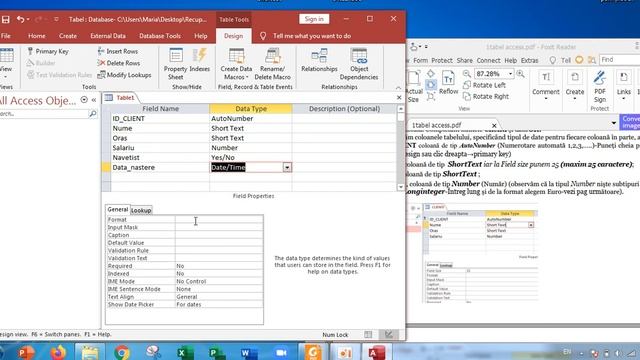Open Excel from the taskbar

tap(185, 352)
